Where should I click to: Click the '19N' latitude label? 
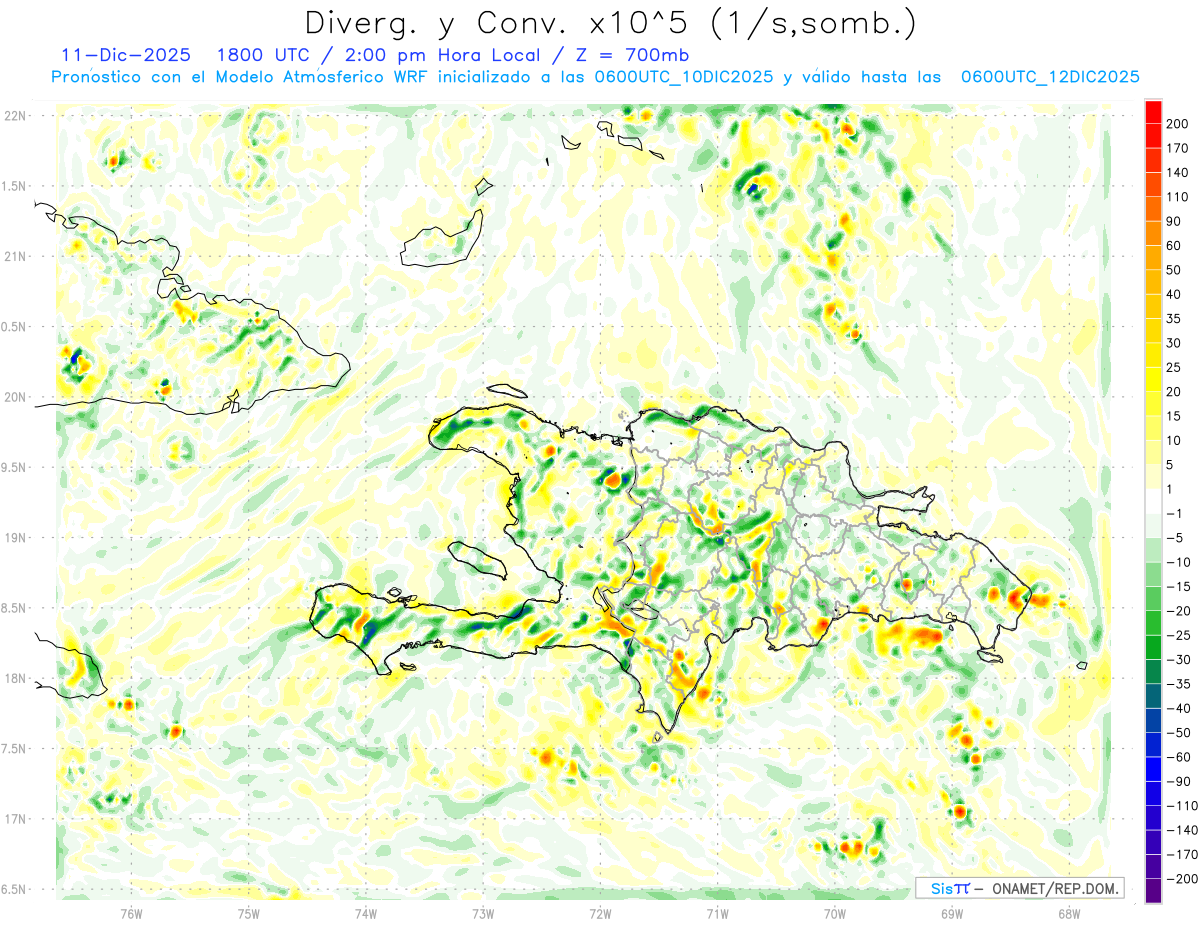pyautogui.click(x=15, y=538)
